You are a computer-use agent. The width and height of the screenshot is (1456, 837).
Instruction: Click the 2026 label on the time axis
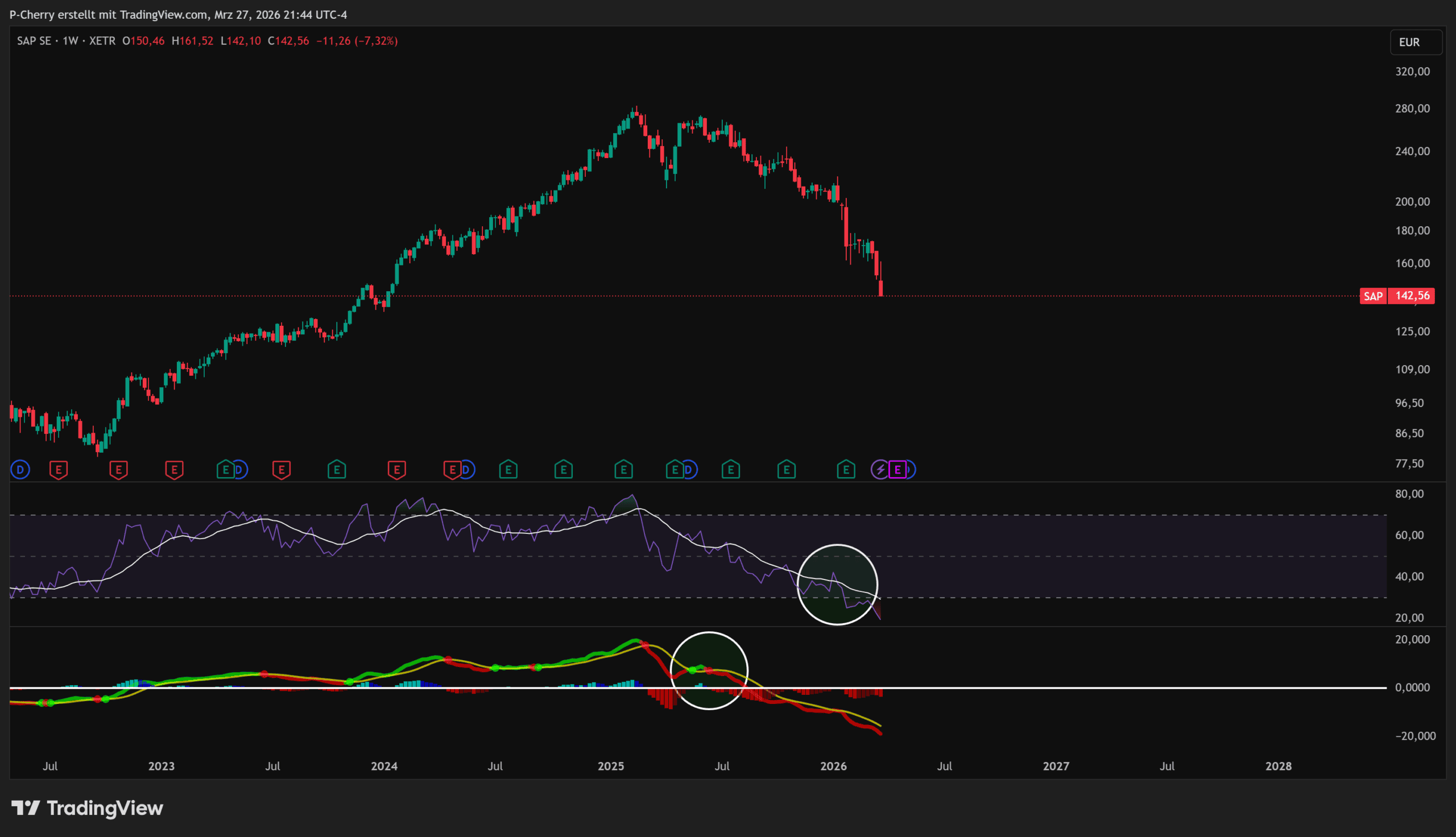point(833,766)
